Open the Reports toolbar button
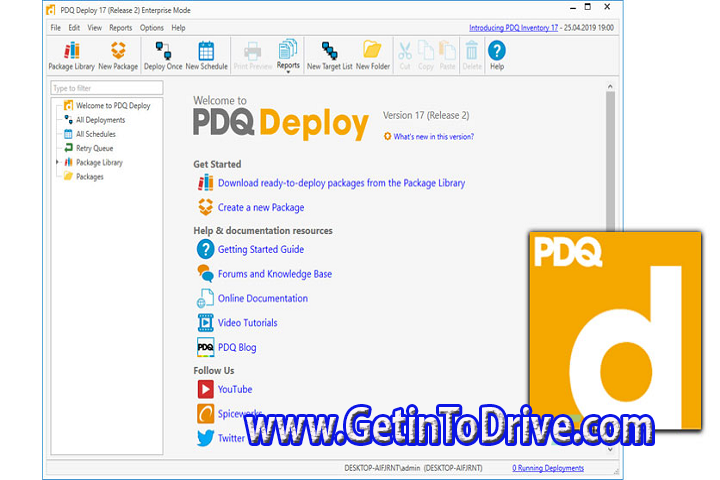 (288, 54)
